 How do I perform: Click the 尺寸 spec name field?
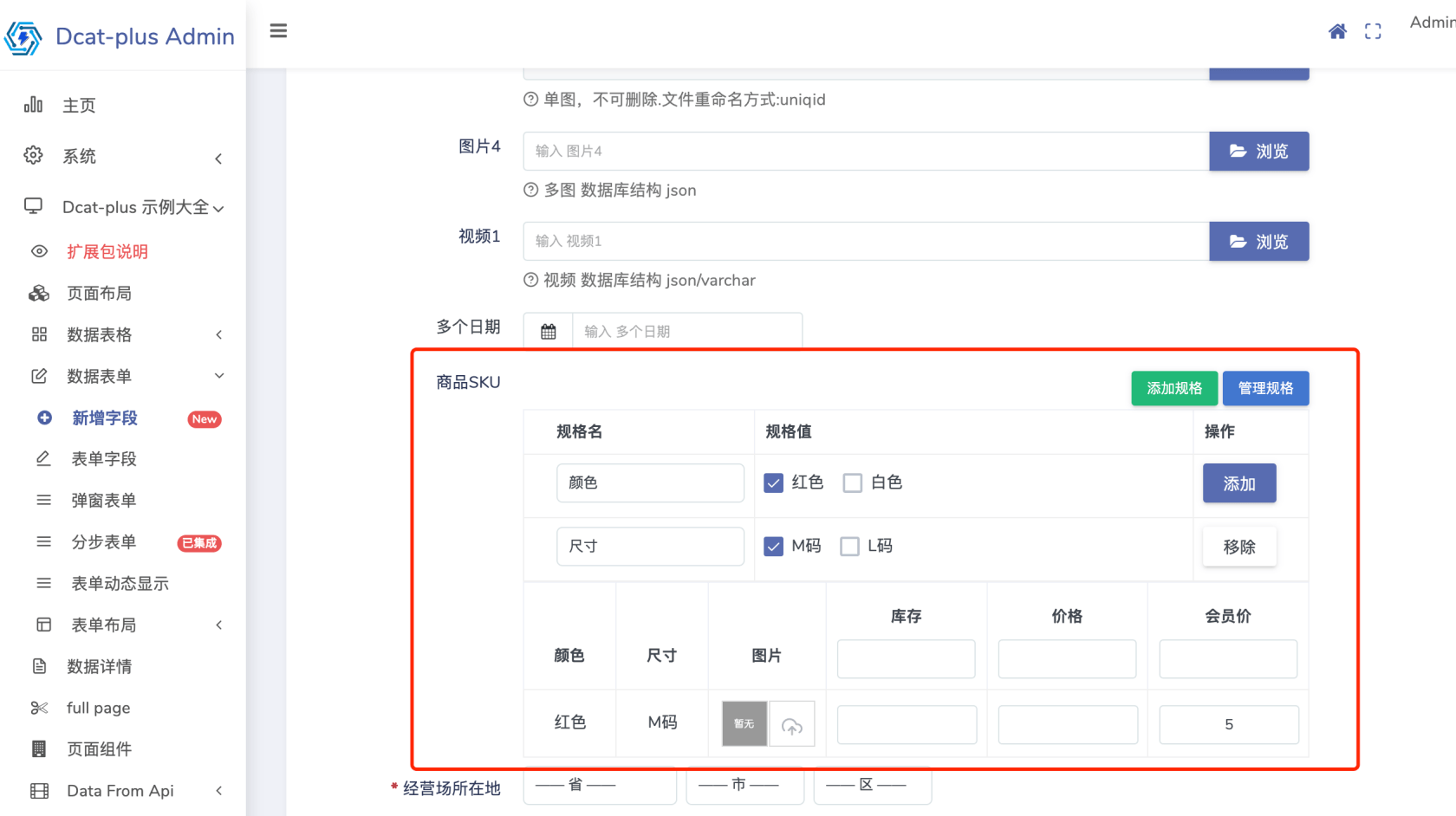pyautogui.click(x=650, y=547)
